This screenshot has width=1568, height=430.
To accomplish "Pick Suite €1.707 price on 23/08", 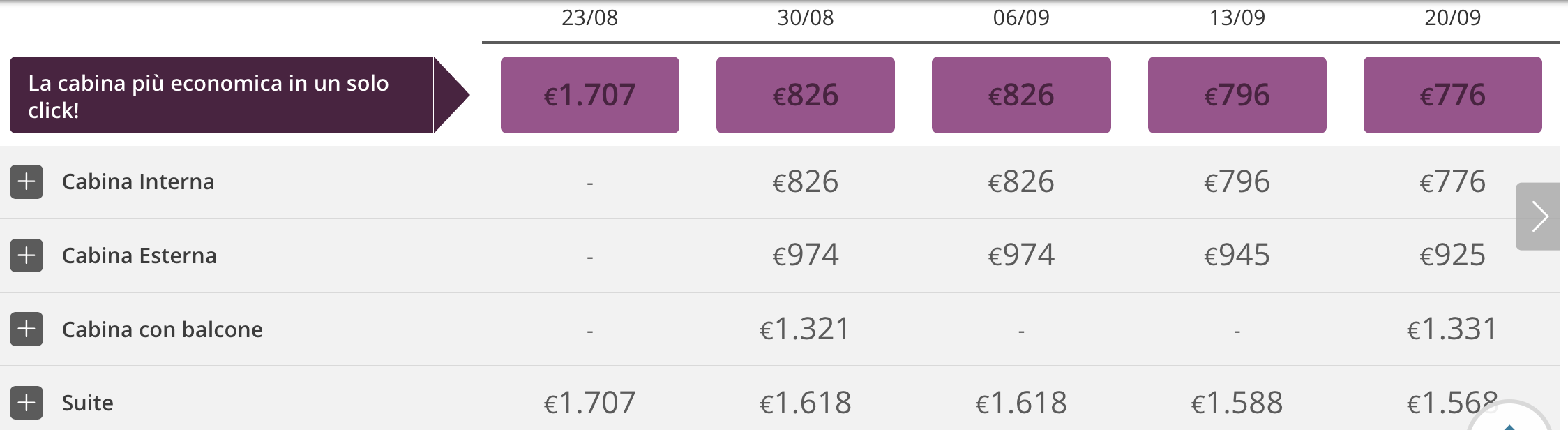I will pos(590,403).
